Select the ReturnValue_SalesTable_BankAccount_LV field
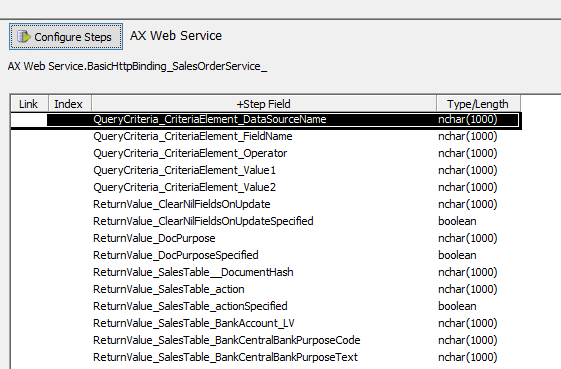This screenshot has height=369, width=561. pyautogui.click(x=266, y=323)
